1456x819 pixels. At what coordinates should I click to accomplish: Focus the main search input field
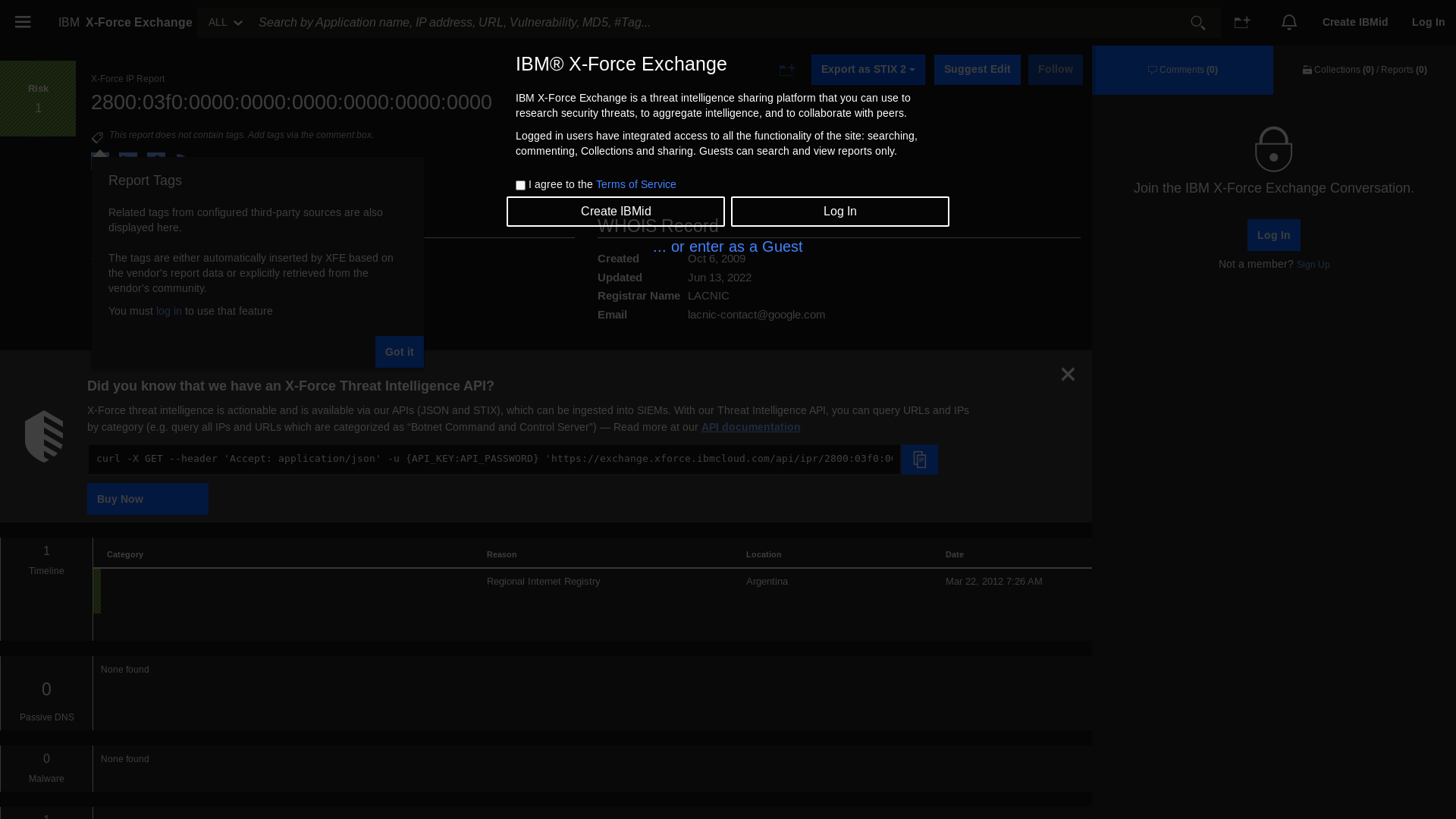click(x=717, y=23)
